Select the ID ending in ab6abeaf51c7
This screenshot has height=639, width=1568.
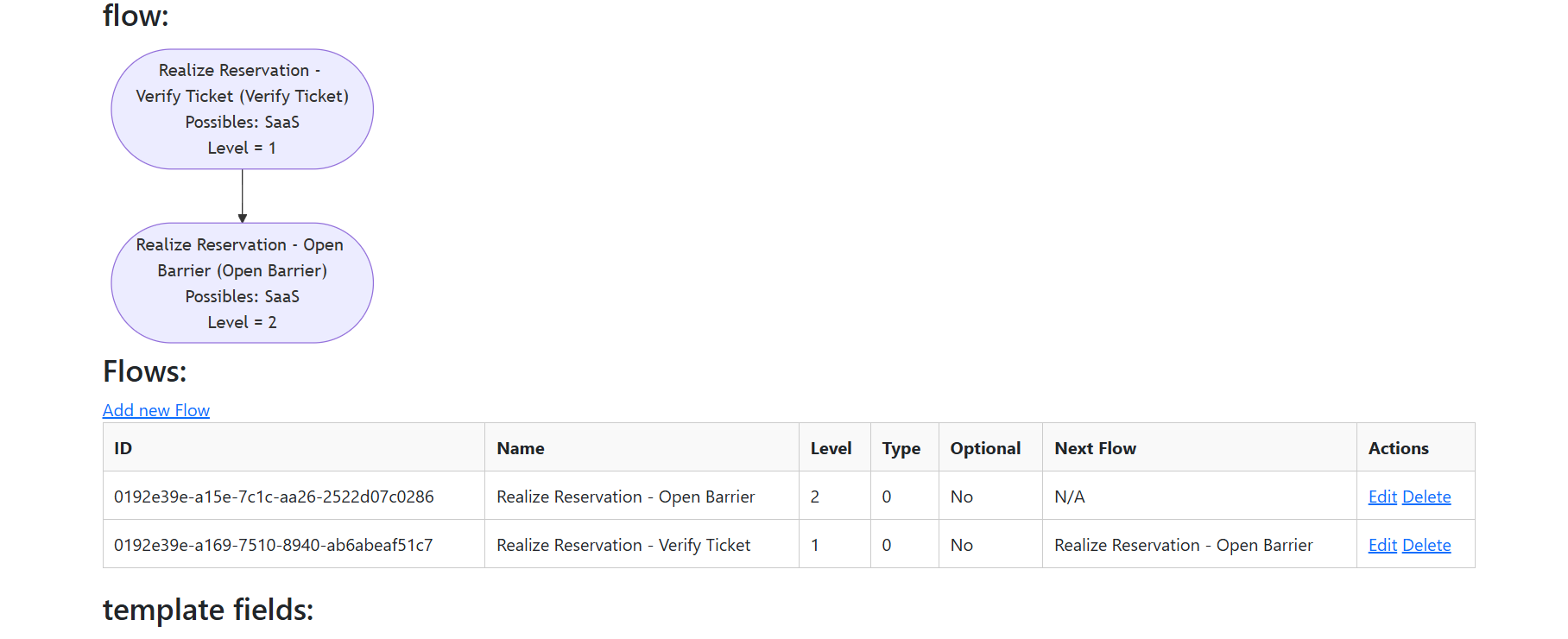click(273, 545)
